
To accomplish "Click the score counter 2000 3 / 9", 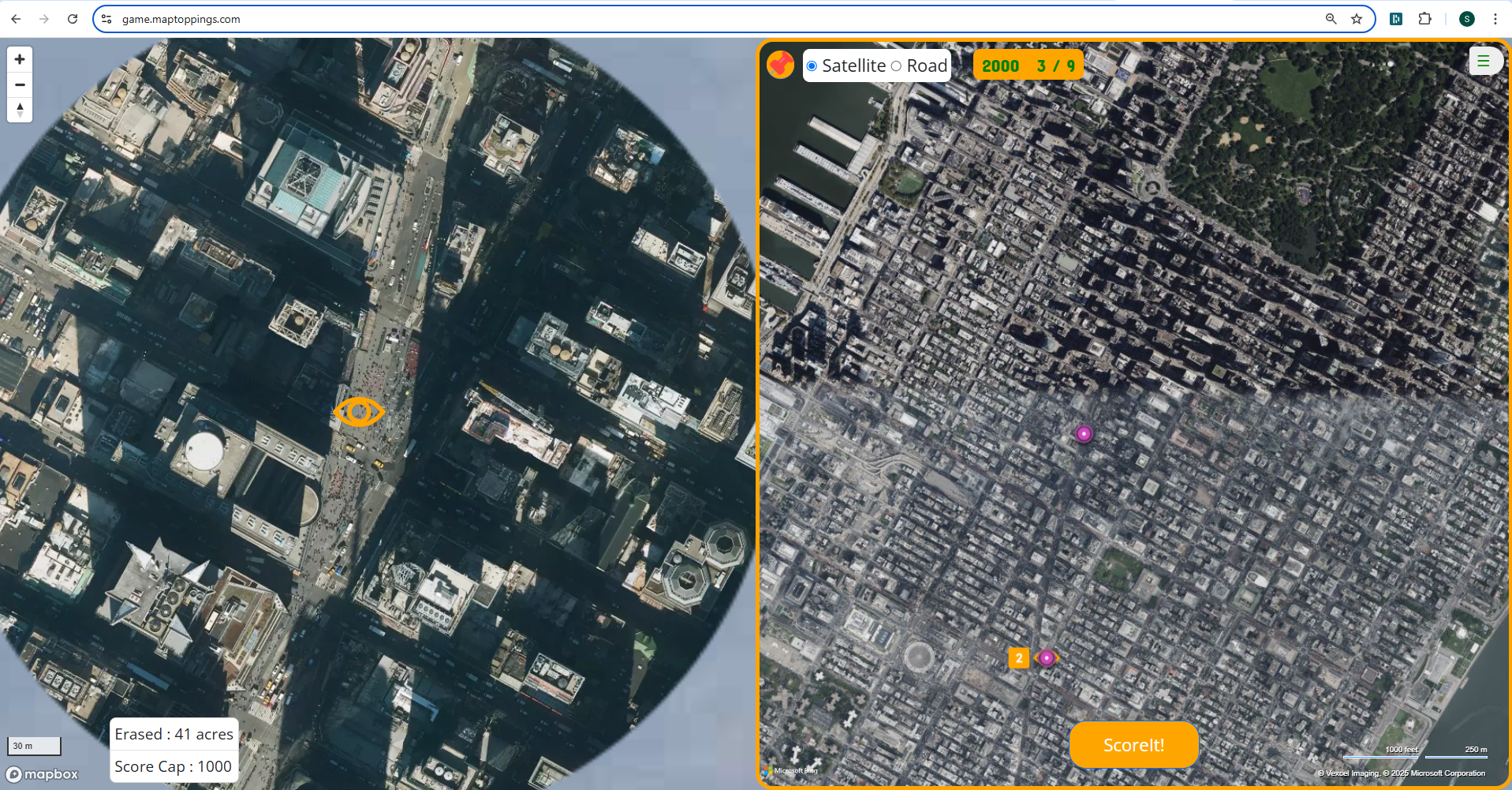I will click(x=1028, y=66).
